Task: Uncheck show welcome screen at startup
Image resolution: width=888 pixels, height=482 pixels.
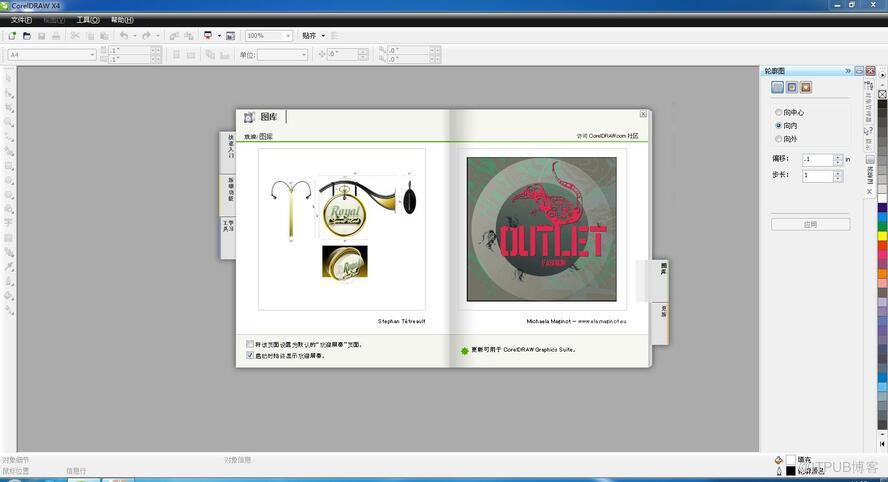Action: coord(250,355)
